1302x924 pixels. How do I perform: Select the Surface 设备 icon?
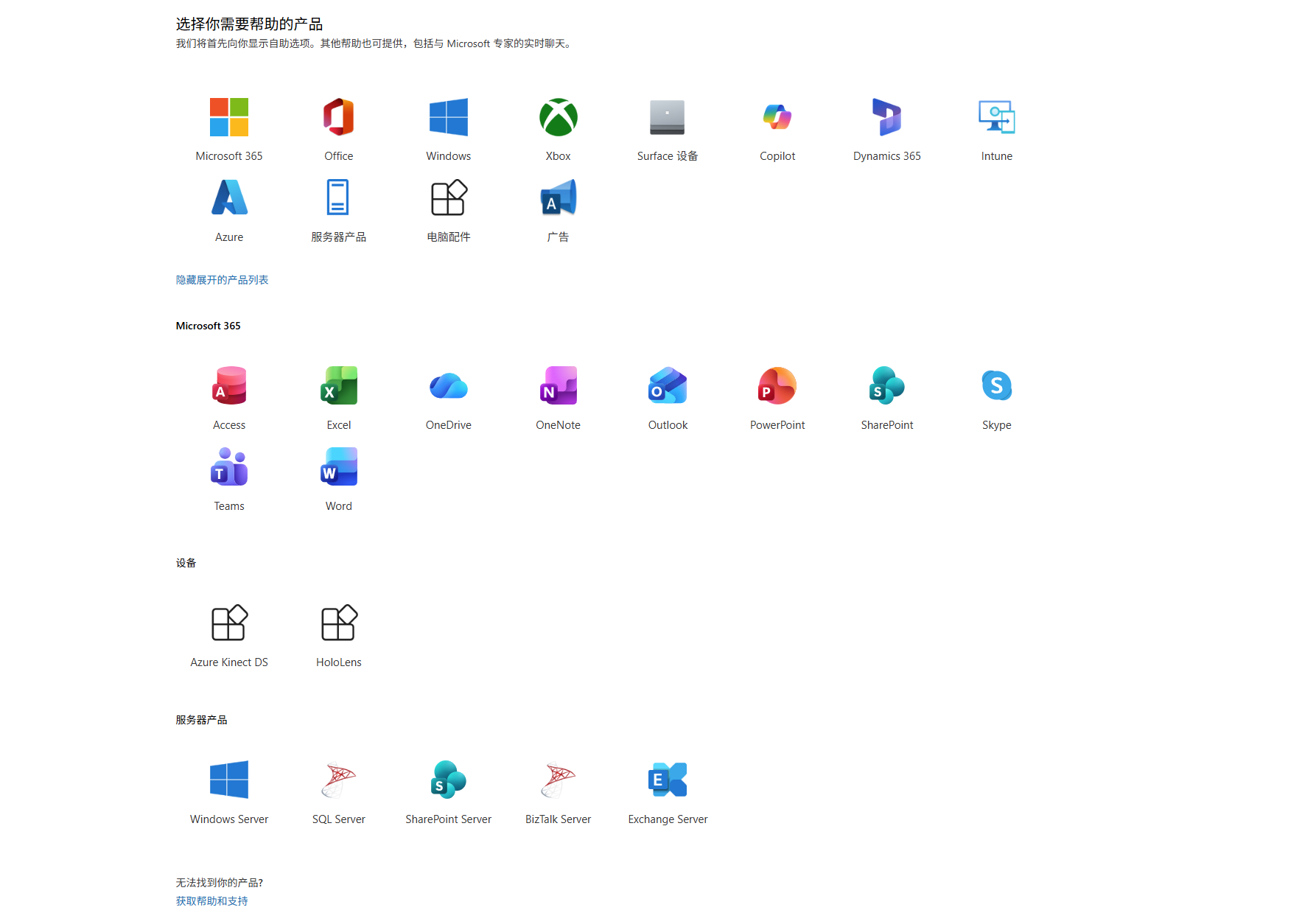(x=668, y=117)
